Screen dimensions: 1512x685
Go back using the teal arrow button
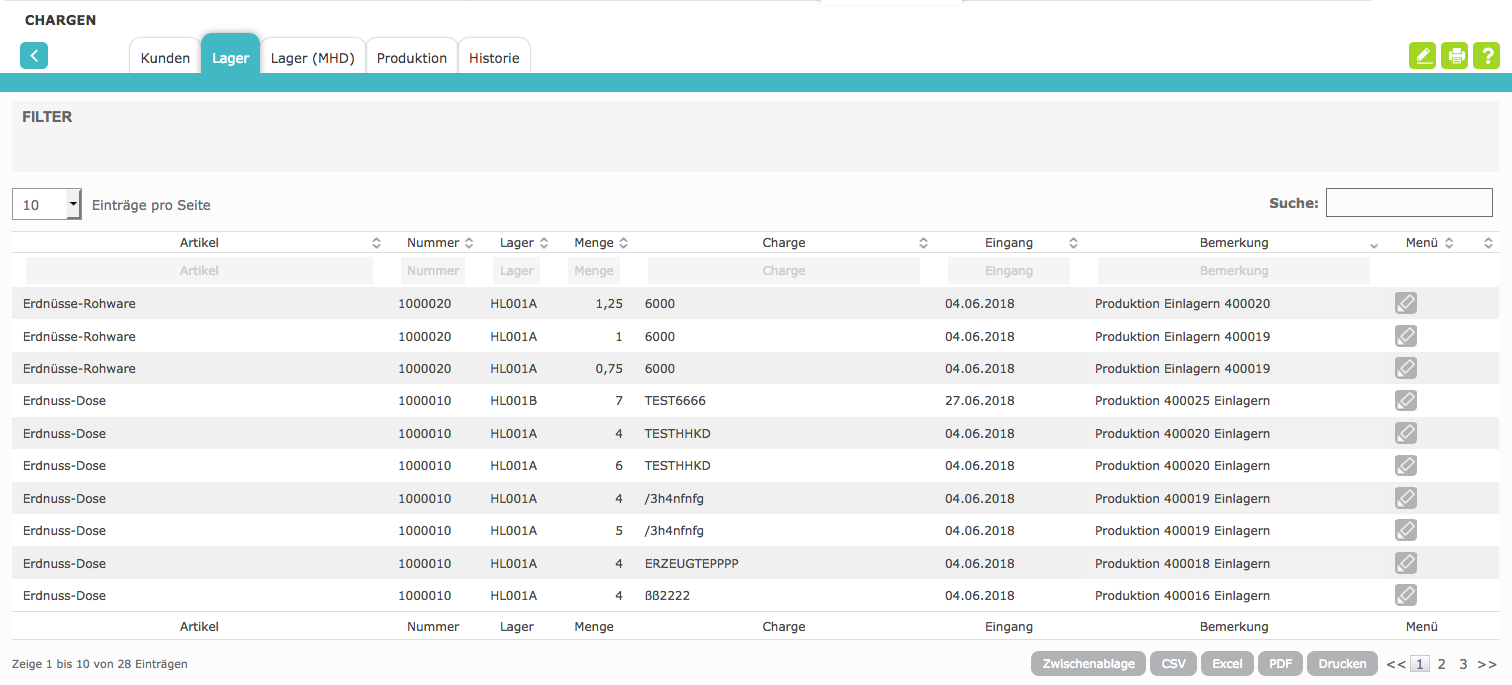34,56
